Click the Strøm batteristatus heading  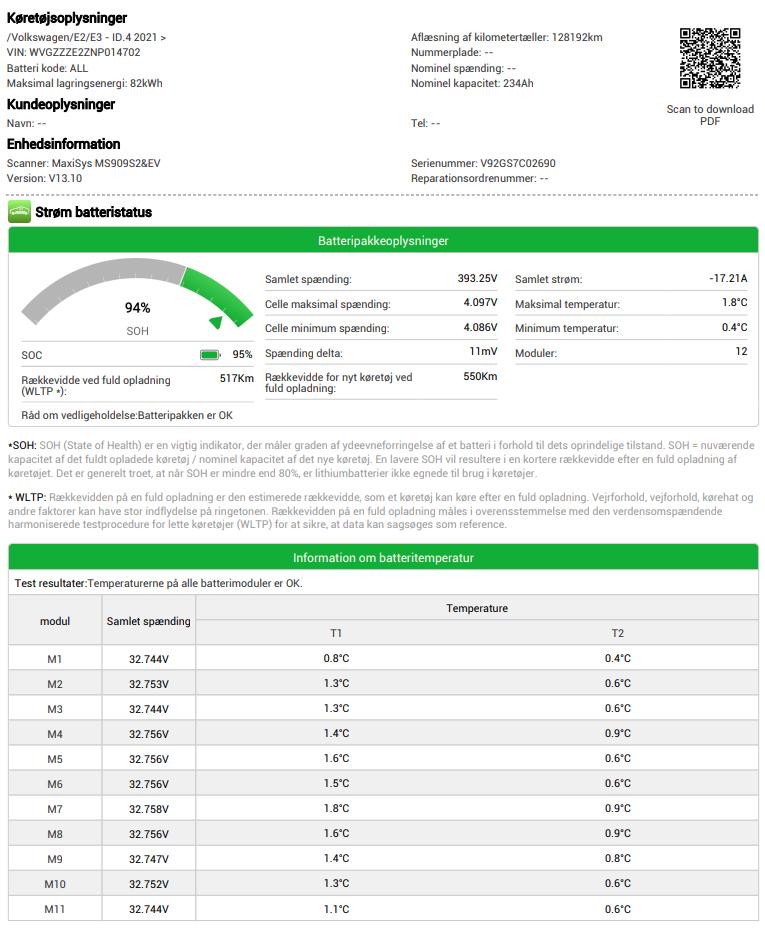click(93, 212)
